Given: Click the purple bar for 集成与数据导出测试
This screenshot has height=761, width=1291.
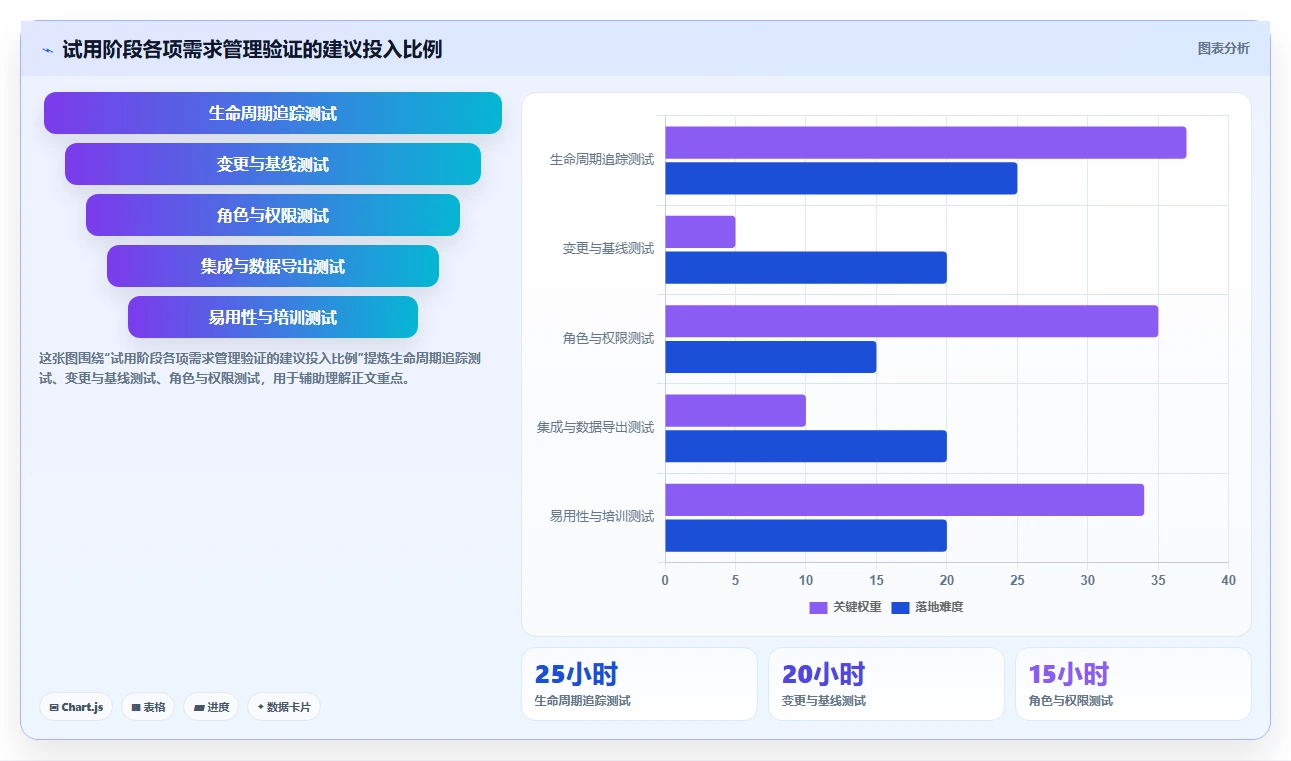Looking at the screenshot, I should point(735,411).
